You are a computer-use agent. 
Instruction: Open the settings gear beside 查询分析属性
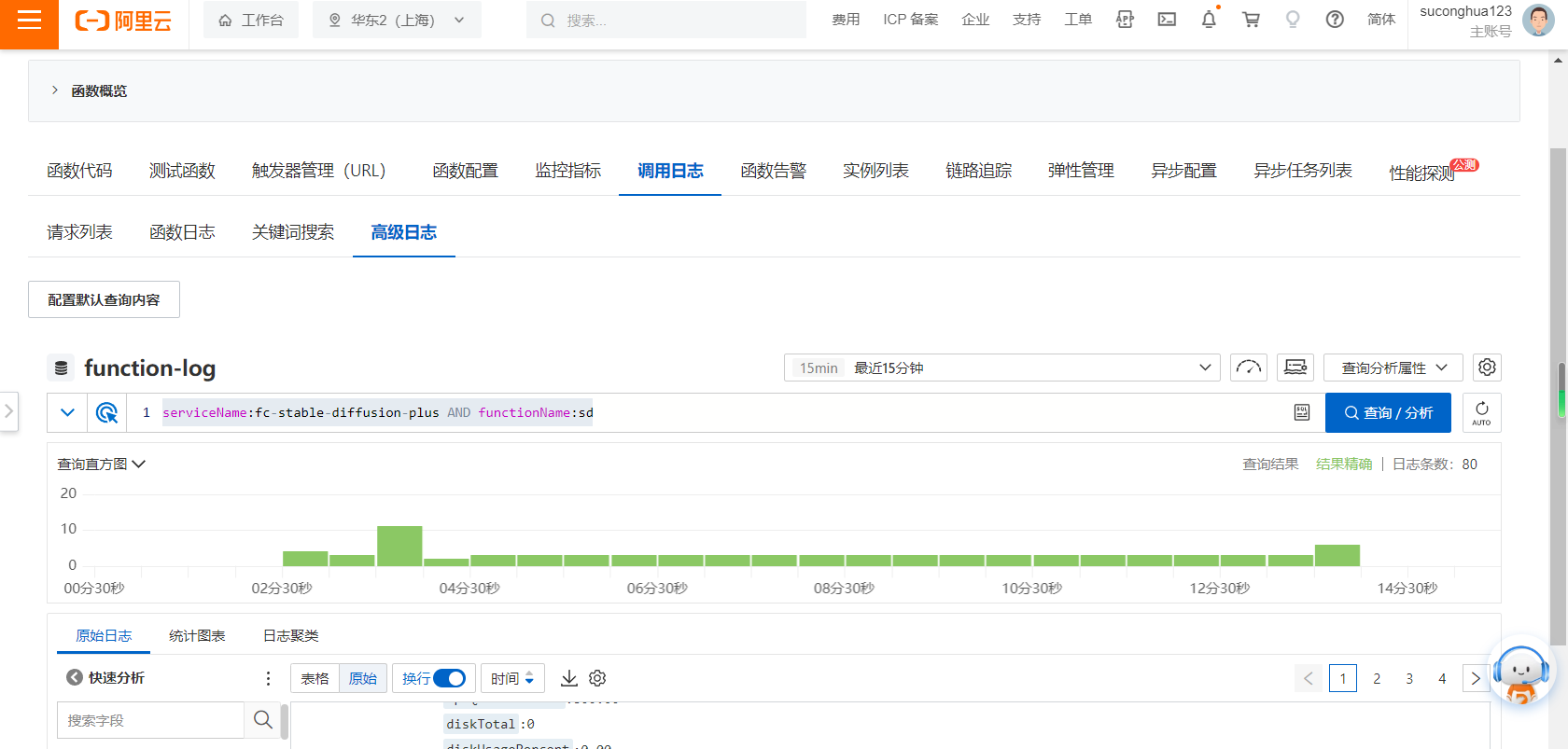[1487, 368]
